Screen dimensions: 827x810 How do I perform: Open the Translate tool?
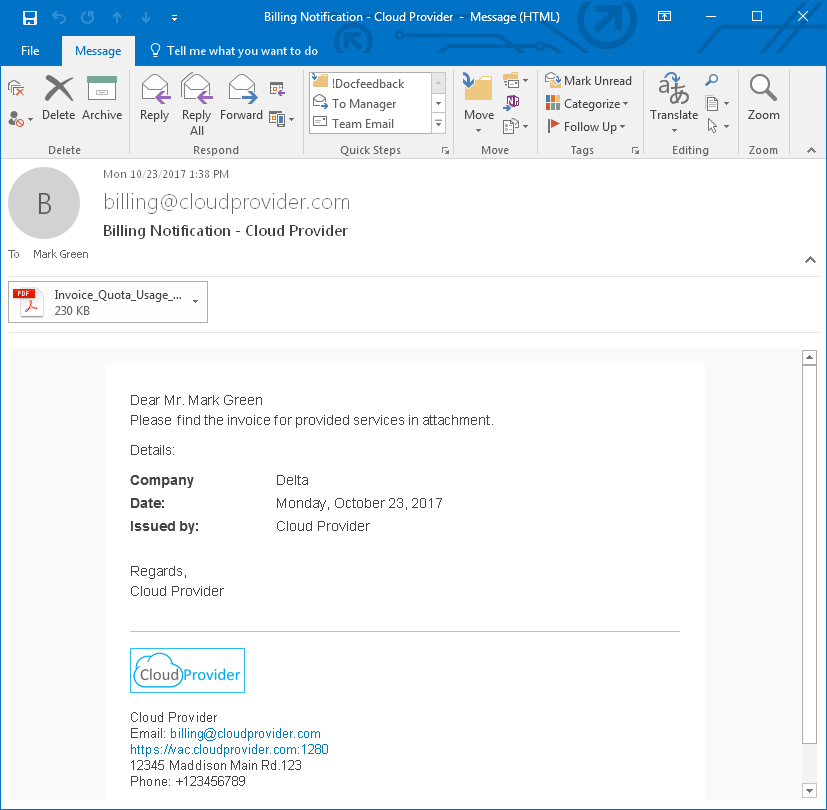(674, 98)
